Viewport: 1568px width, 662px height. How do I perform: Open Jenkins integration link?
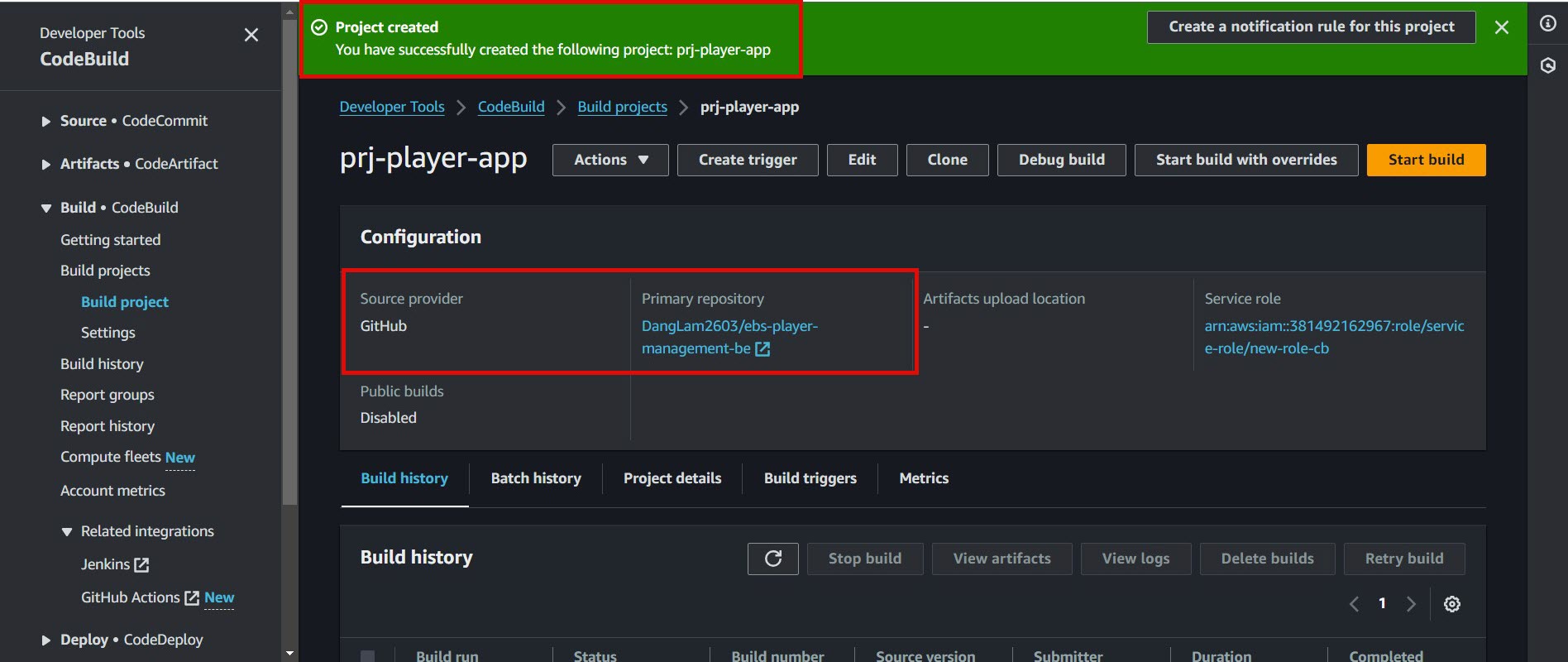[x=105, y=564]
